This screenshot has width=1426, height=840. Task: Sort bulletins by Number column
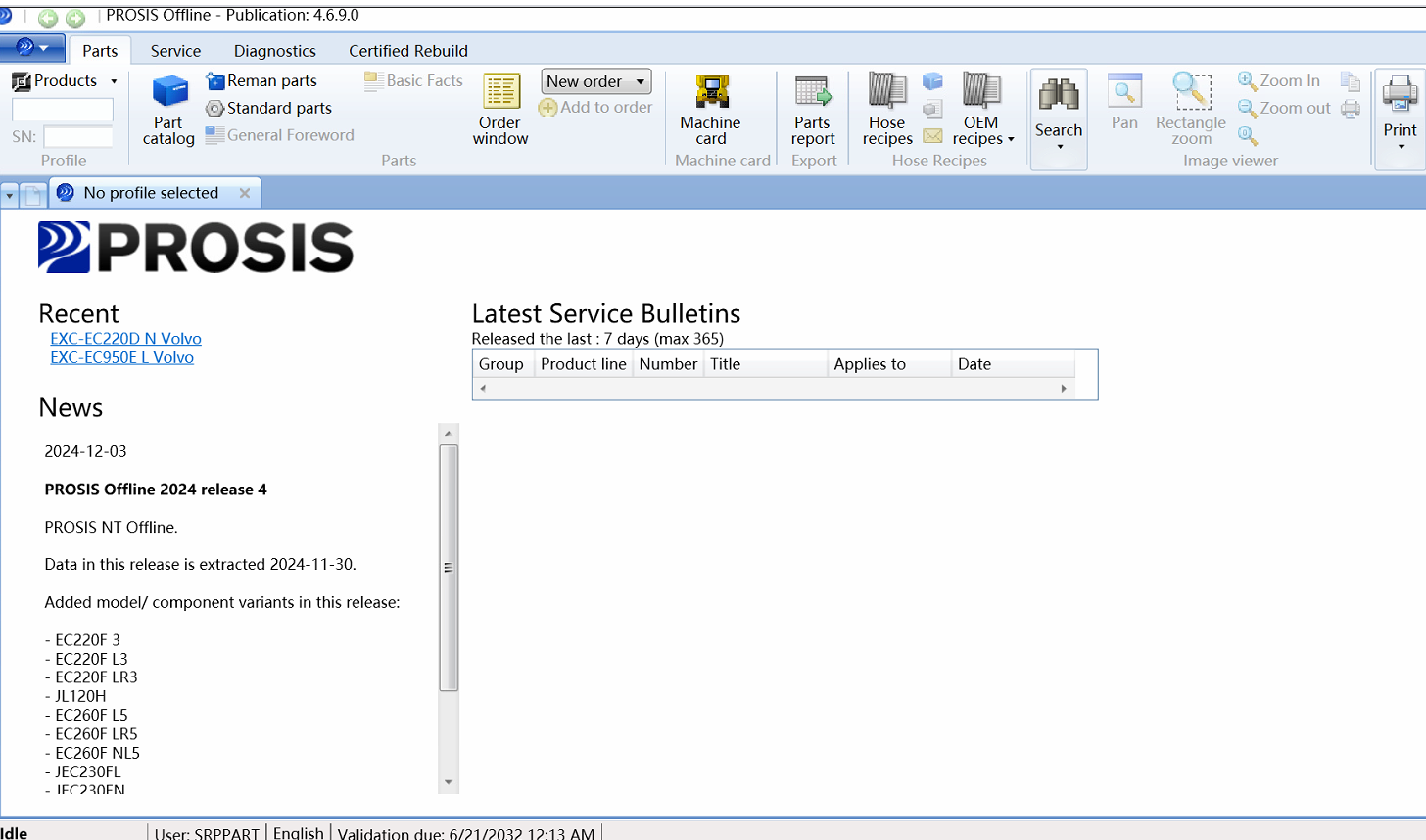click(669, 364)
